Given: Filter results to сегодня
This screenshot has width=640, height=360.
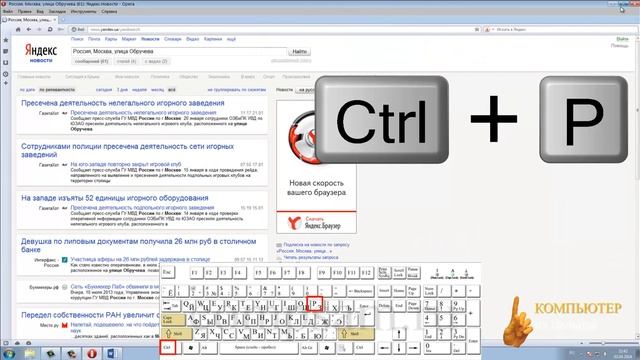Looking at the screenshot, I should pos(104,89).
